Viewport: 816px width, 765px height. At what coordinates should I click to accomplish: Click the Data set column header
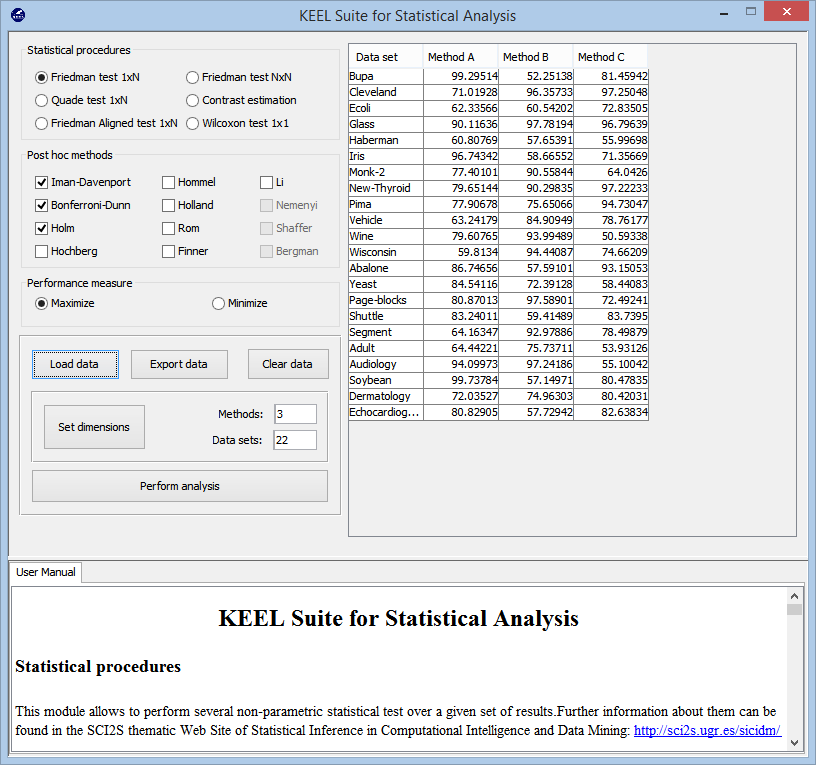(x=386, y=57)
